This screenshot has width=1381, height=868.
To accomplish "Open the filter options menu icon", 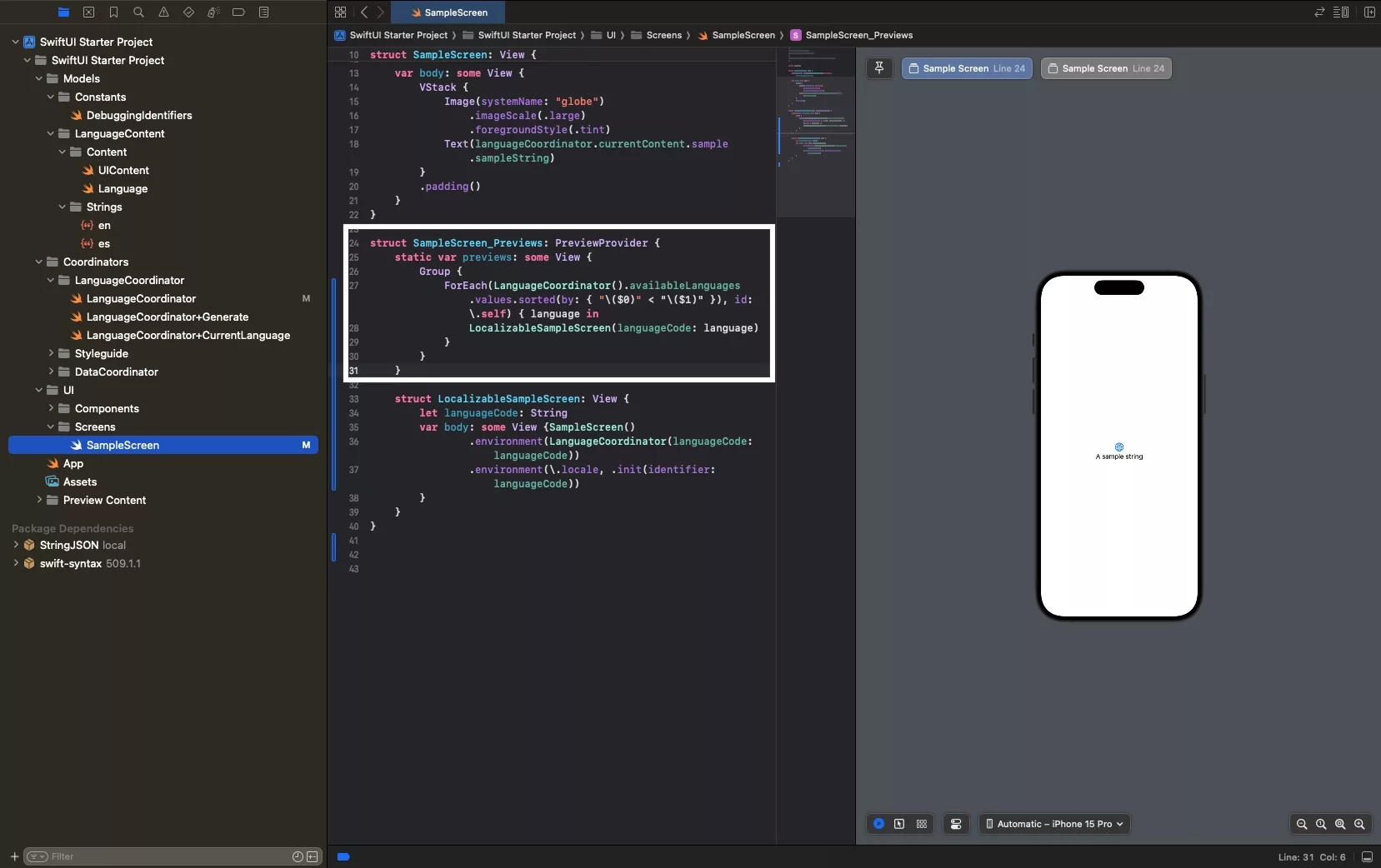I will [38, 856].
